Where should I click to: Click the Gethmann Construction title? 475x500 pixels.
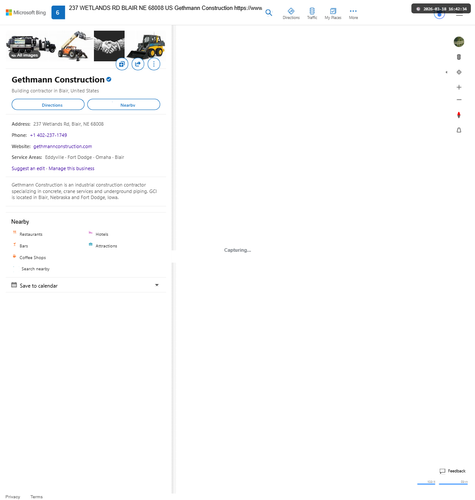point(58,80)
